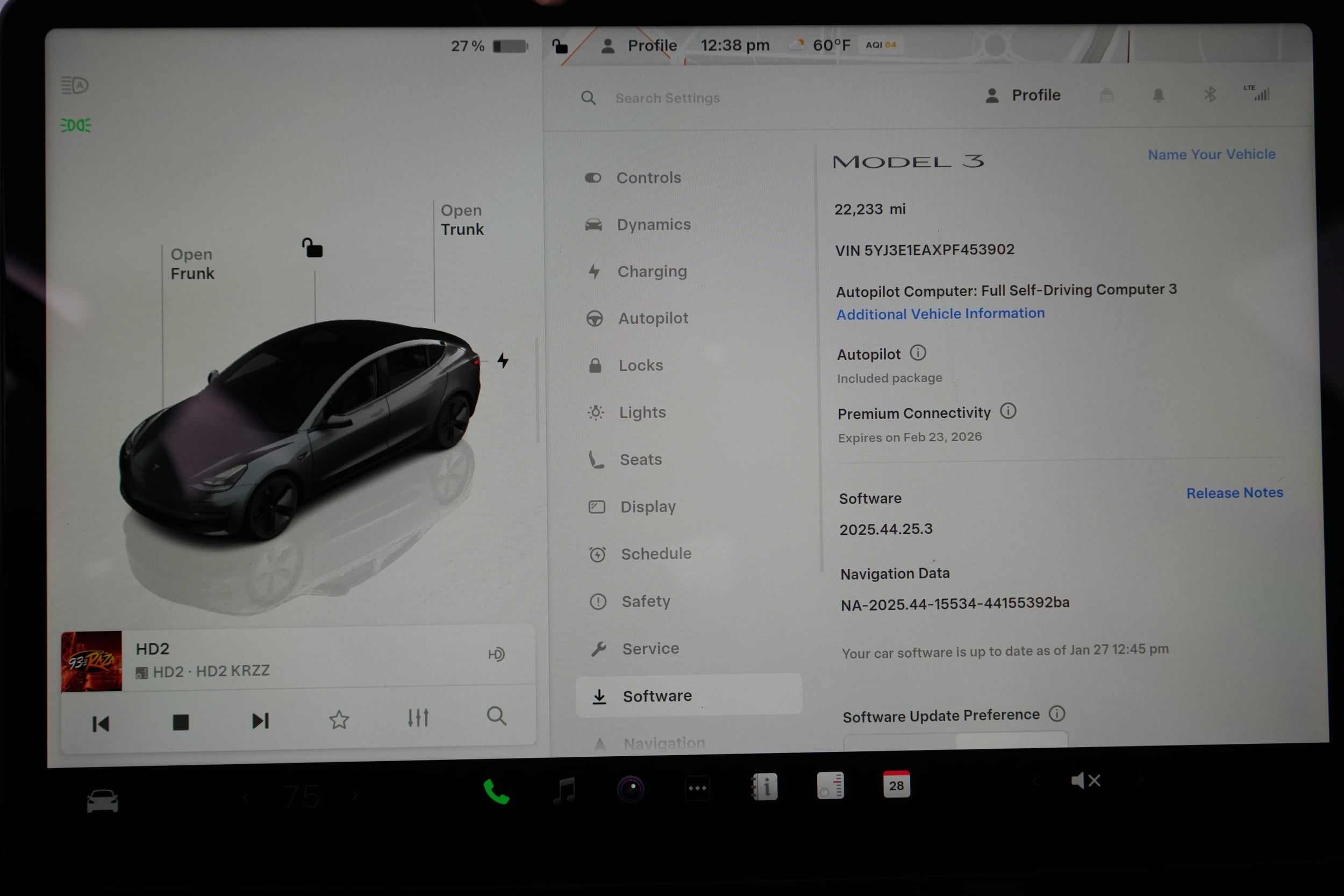Expand Additional Vehicle Information
Viewport: 1344px width, 896px height.
940,314
